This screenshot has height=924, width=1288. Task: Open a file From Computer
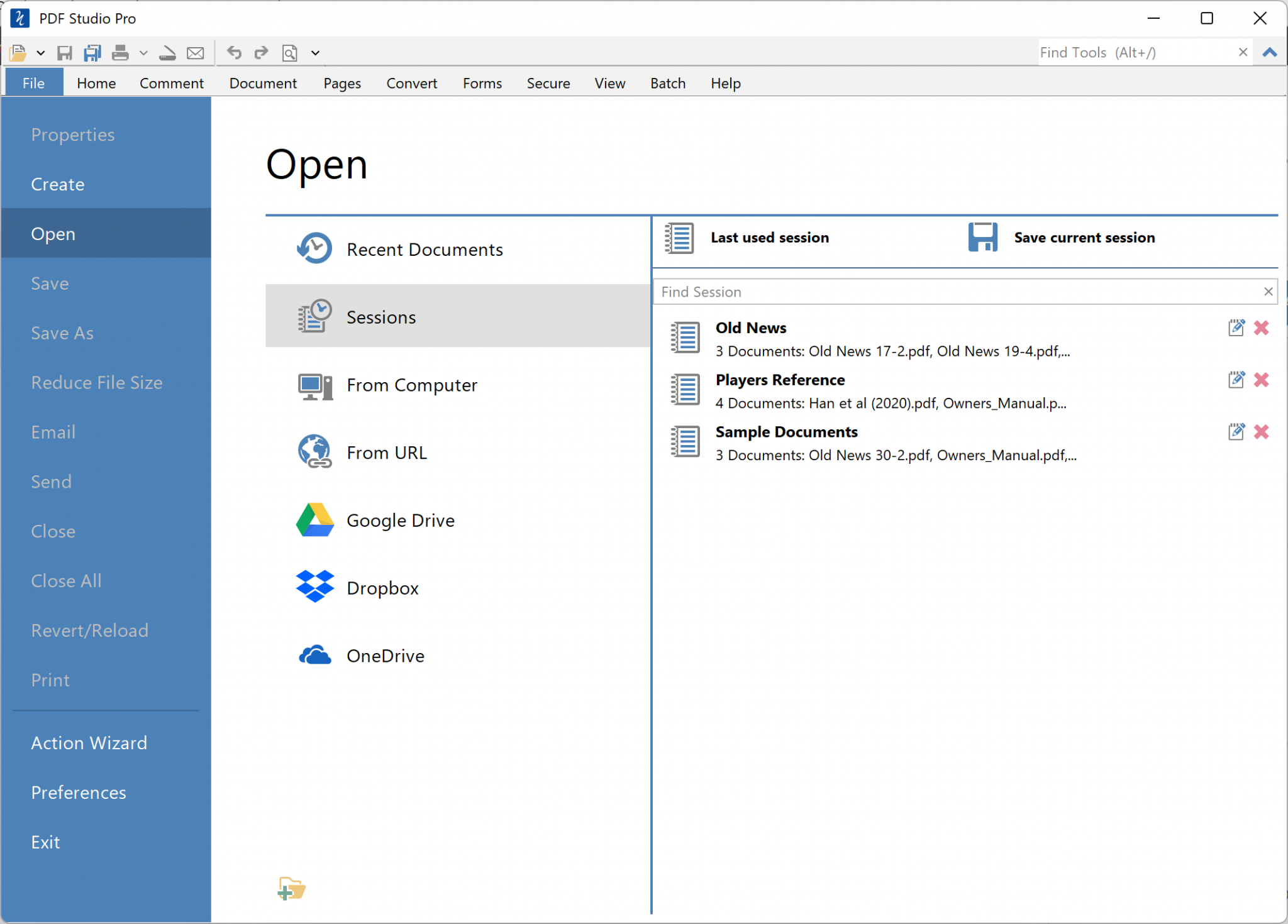[411, 385]
